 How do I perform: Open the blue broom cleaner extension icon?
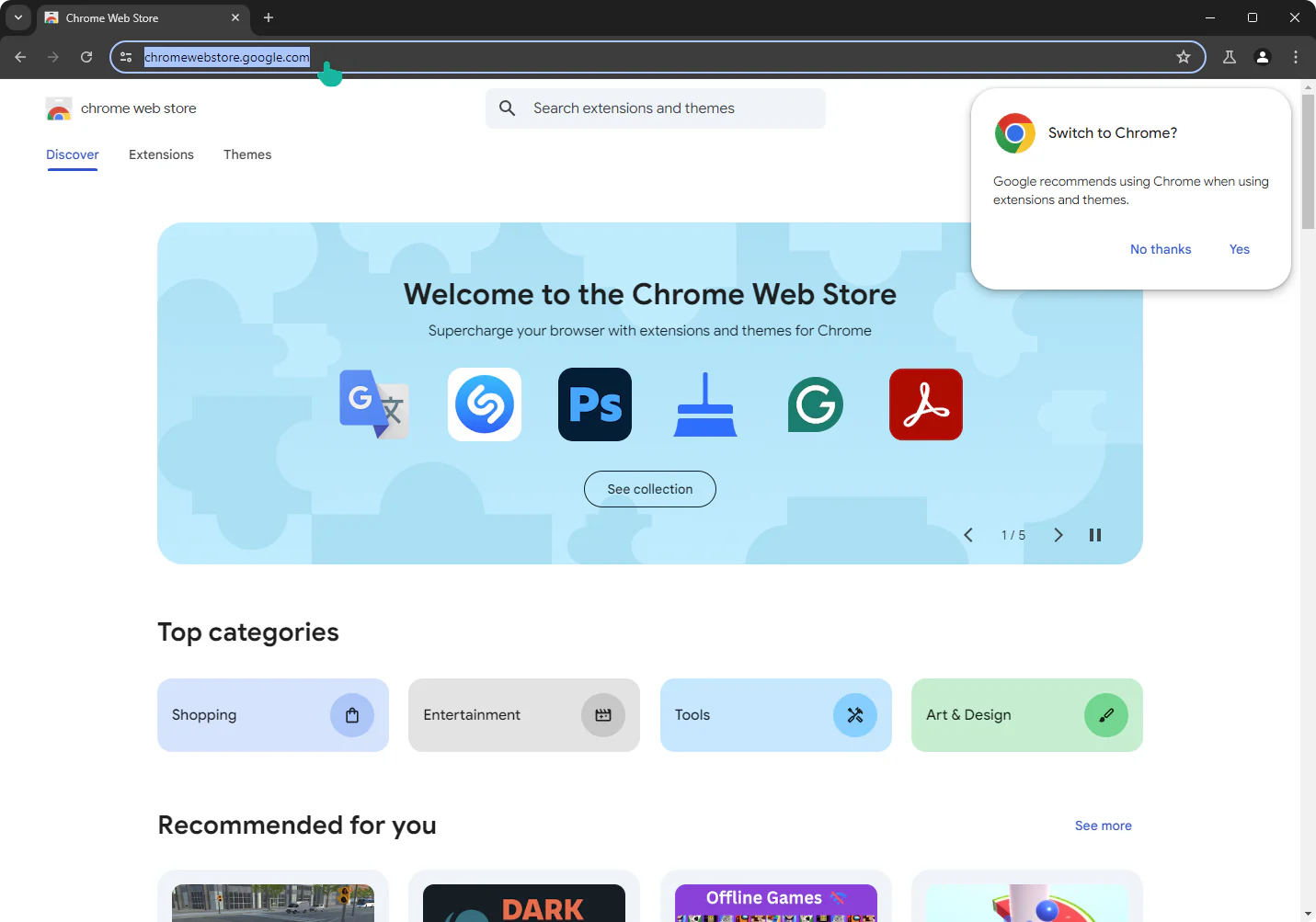pos(705,404)
